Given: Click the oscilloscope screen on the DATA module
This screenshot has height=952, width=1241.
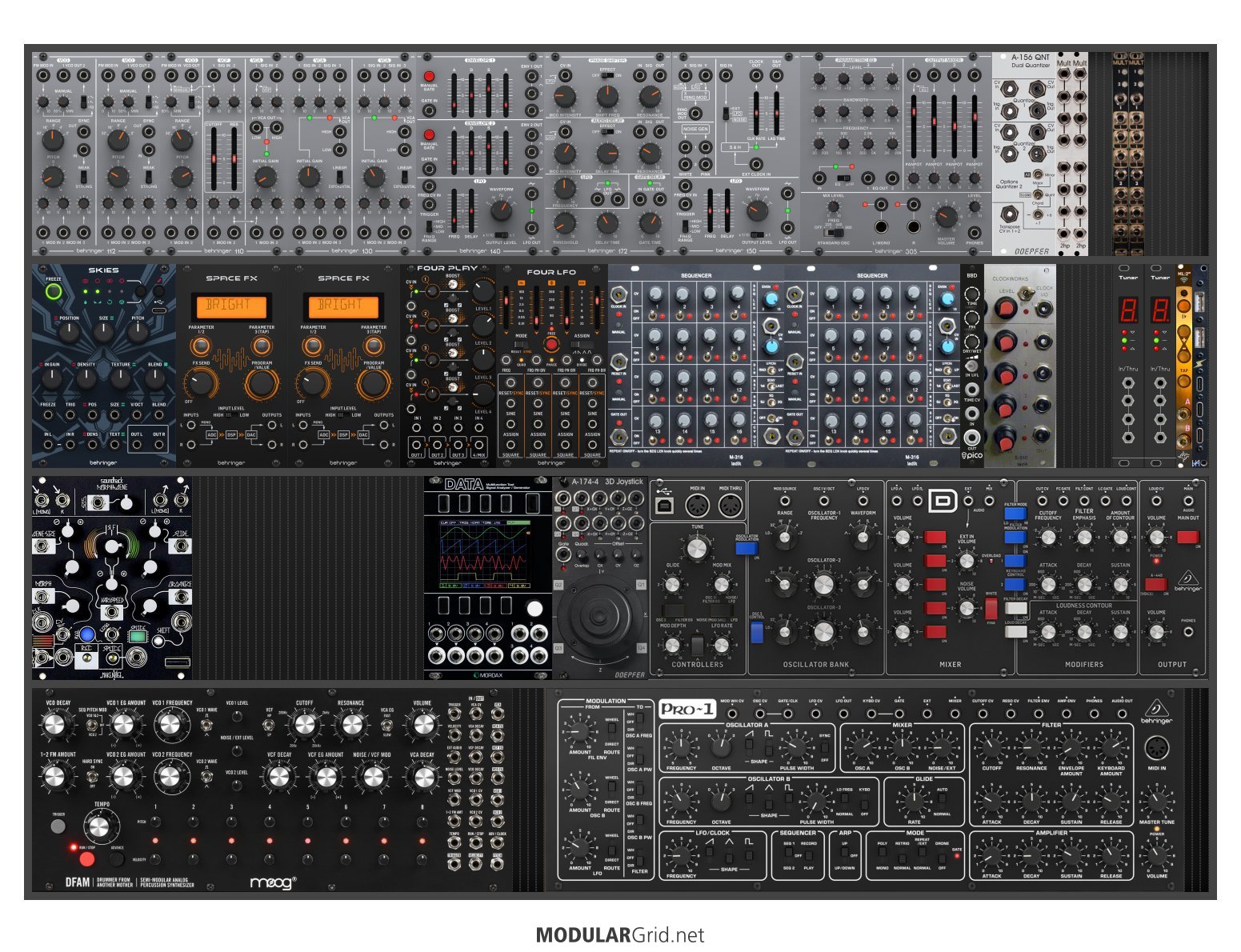Looking at the screenshot, I should pyautogui.click(x=486, y=554).
